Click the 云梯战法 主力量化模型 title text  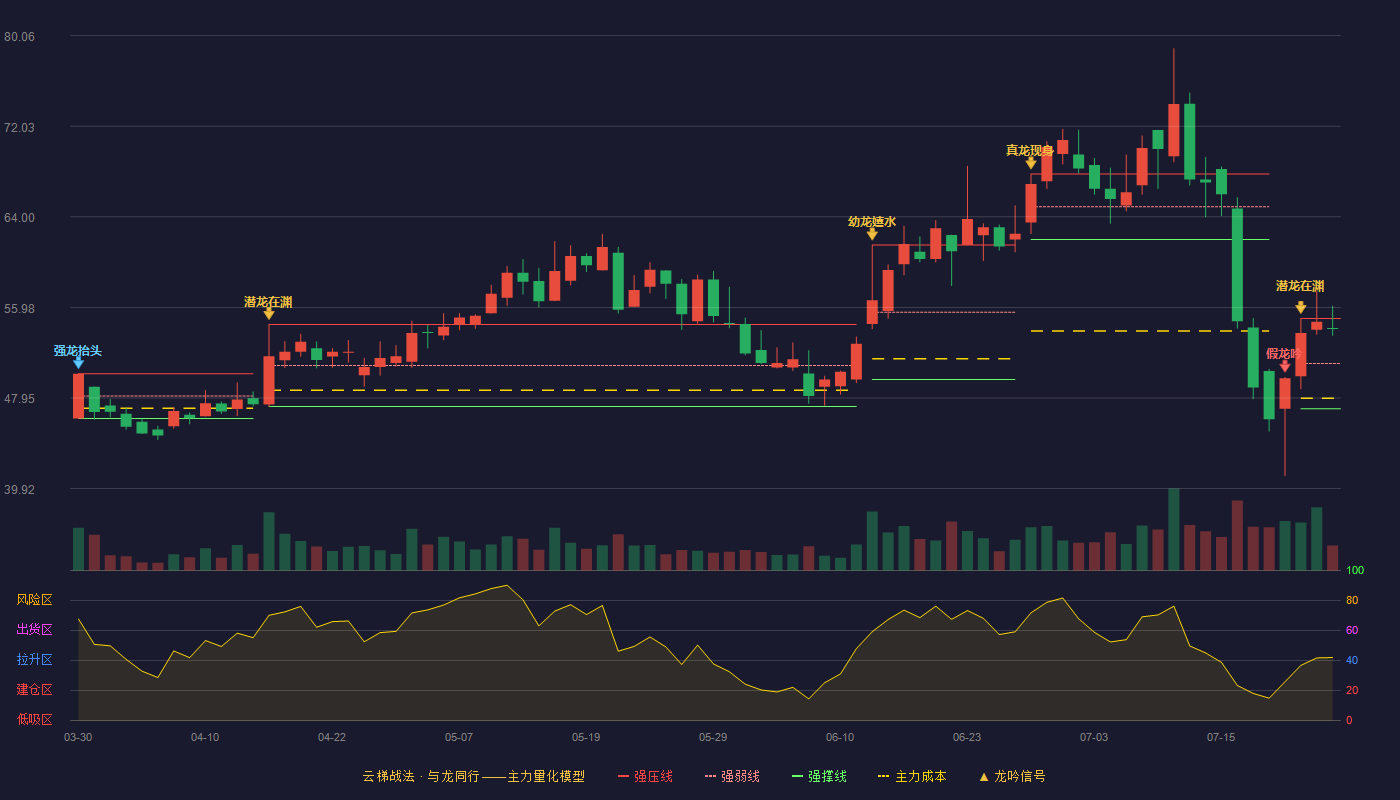(x=473, y=776)
